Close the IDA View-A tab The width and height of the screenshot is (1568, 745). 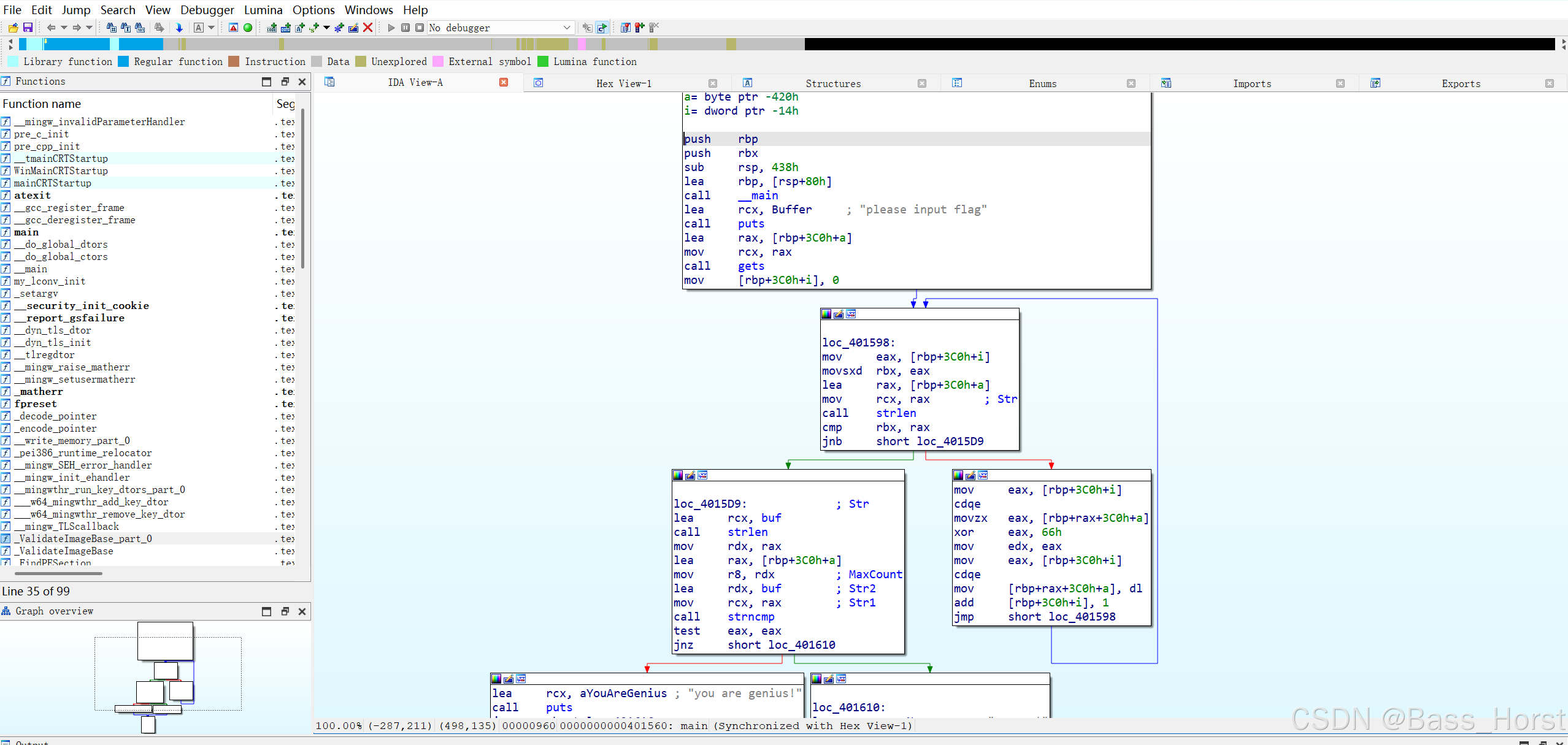pyautogui.click(x=504, y=83)
